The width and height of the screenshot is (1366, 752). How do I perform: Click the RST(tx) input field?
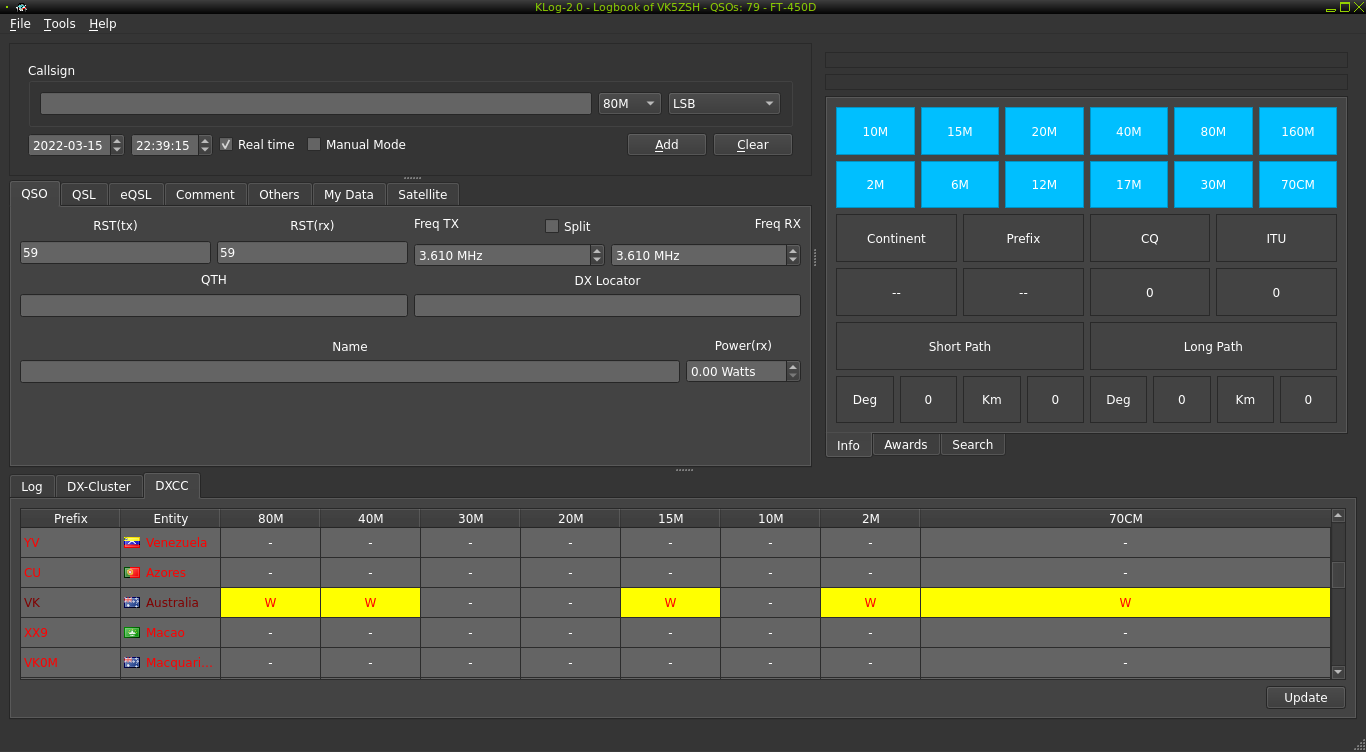pos(115,253)
